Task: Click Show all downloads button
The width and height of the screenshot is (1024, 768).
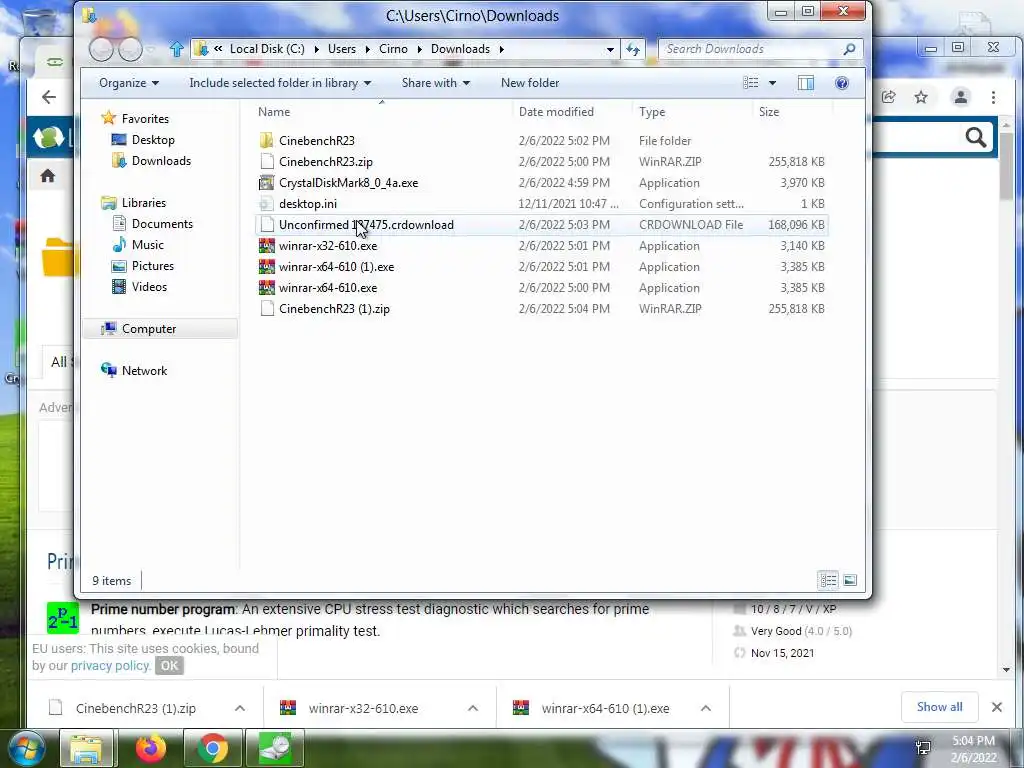Action: (939, 707)
